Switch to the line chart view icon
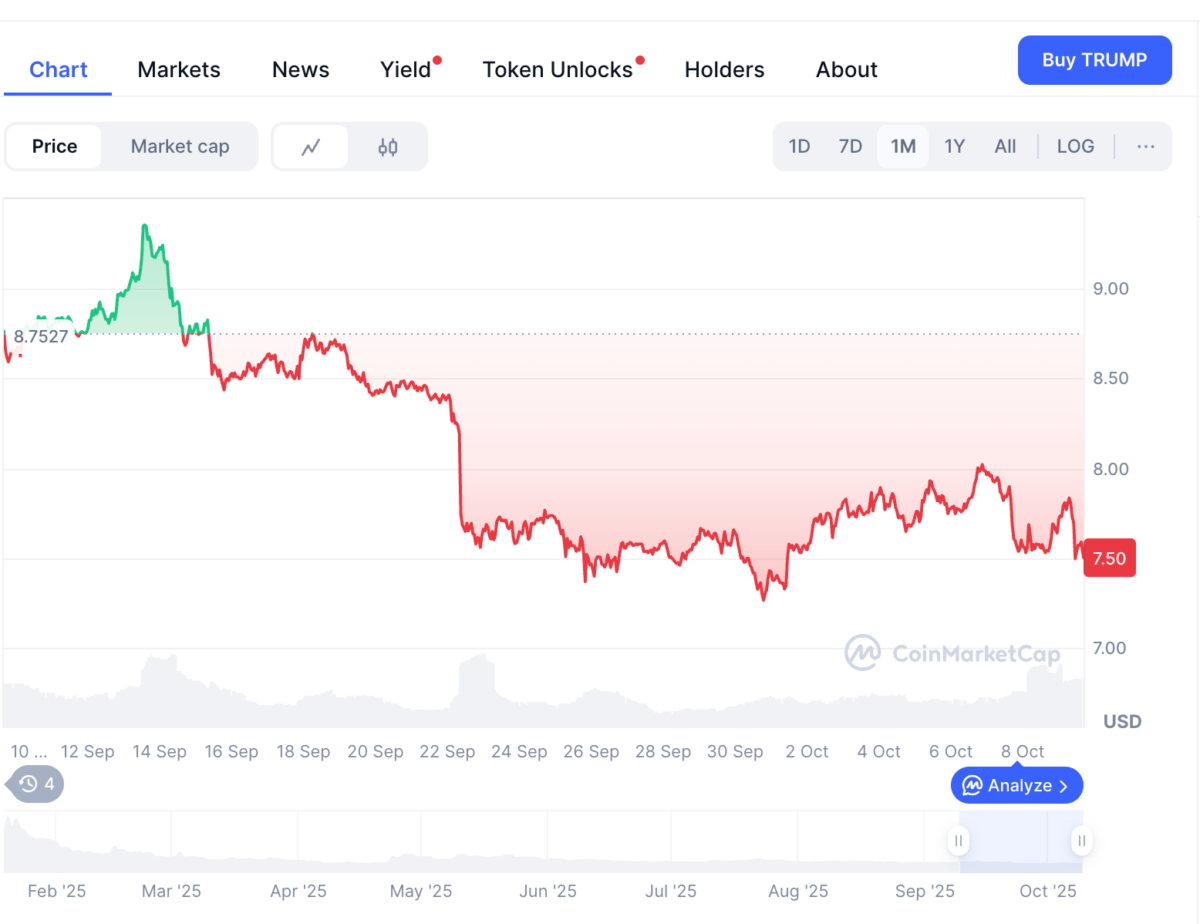Image resolution: width=1200 pixels, height=924 pixels. (311, 147)
